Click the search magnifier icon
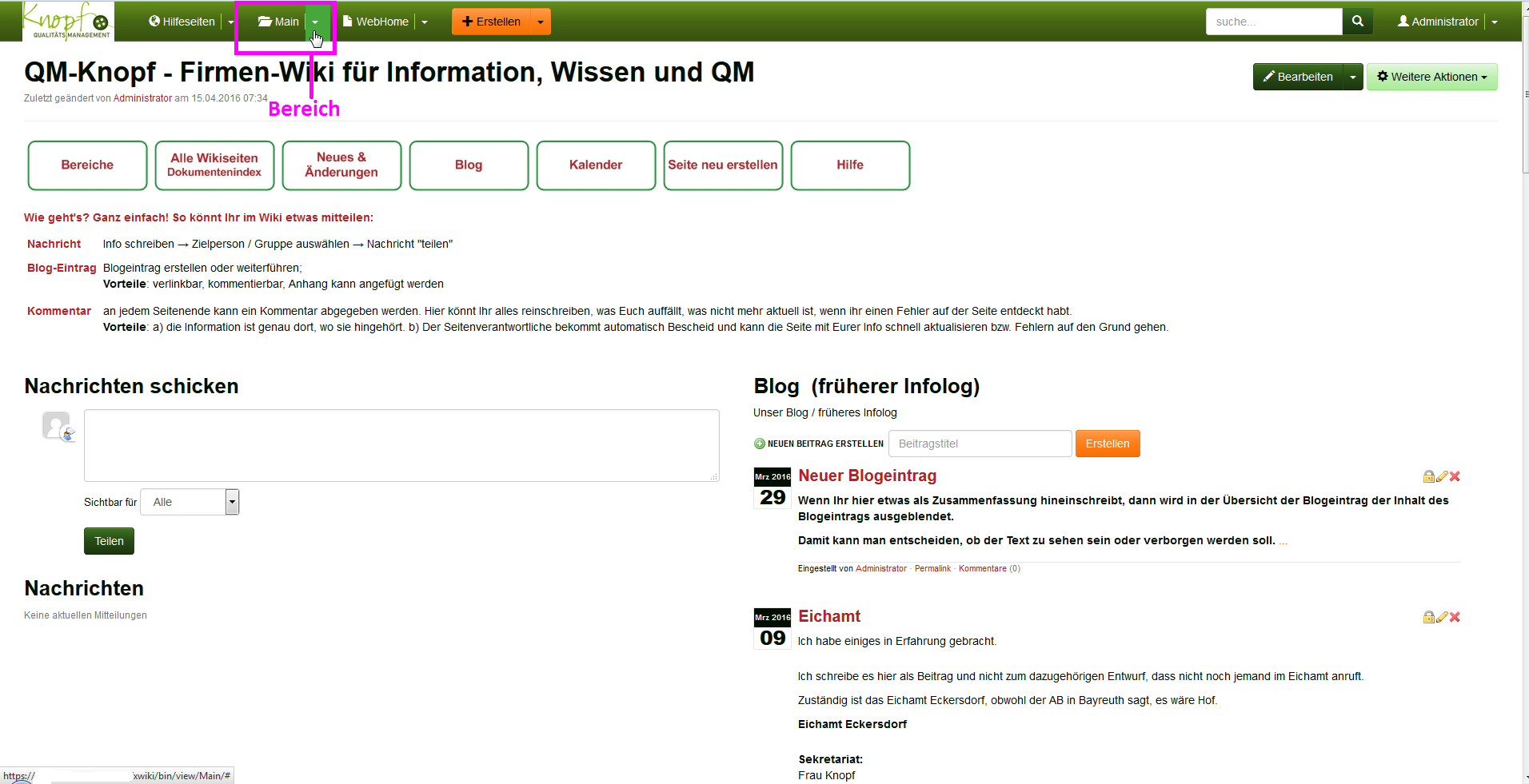This screenshot has height=784, width=1529. (x=1357, y=22)
